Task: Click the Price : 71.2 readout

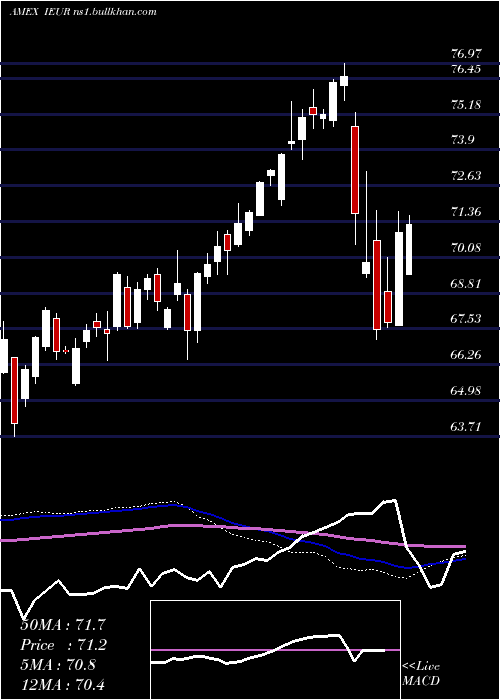Action: click(x=64, y=645)
